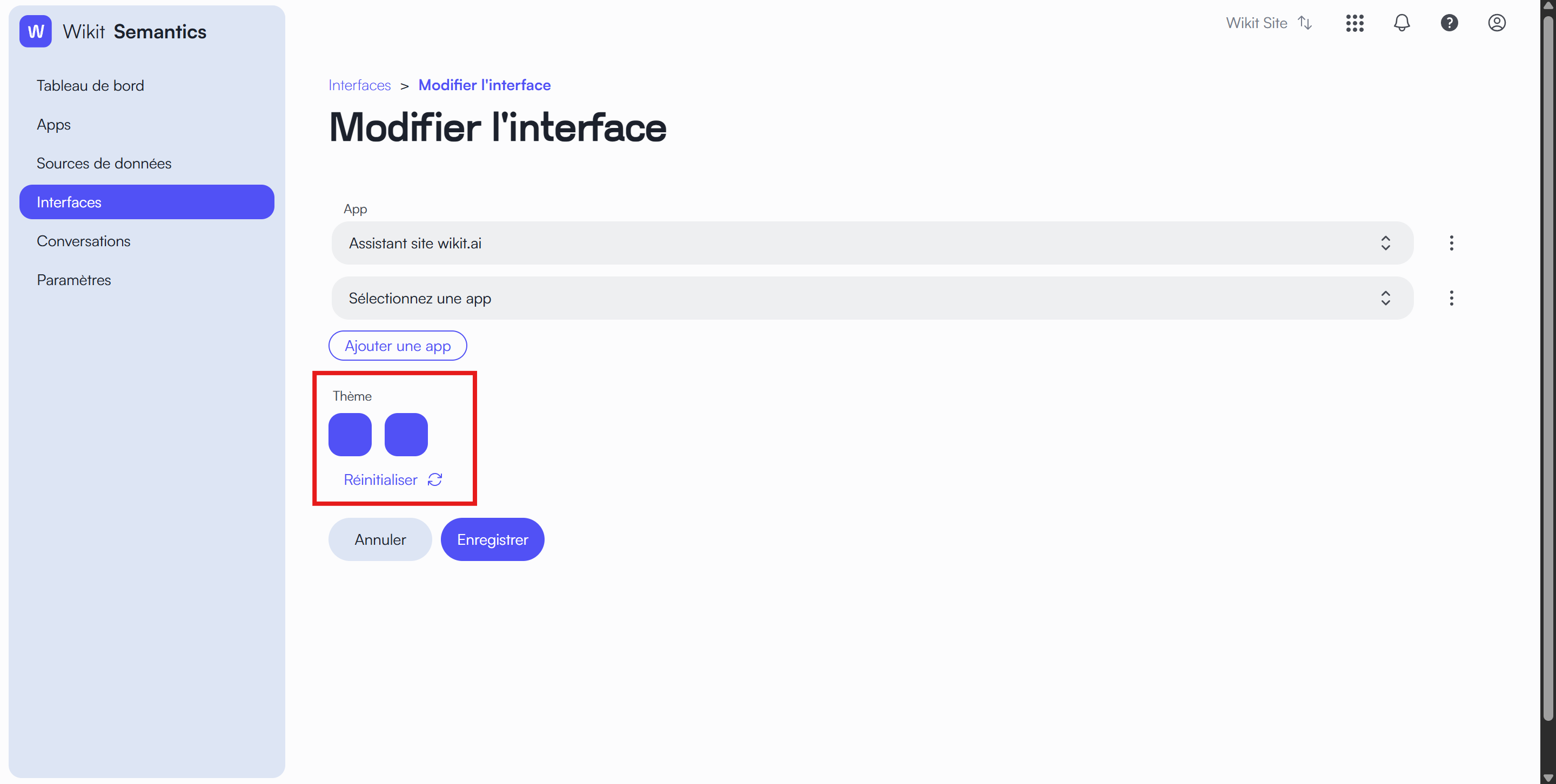Click the Réinitialiser refresh icon
Image resolution: width=1556 pixels, height=784 pixels.
click(435, 480)
